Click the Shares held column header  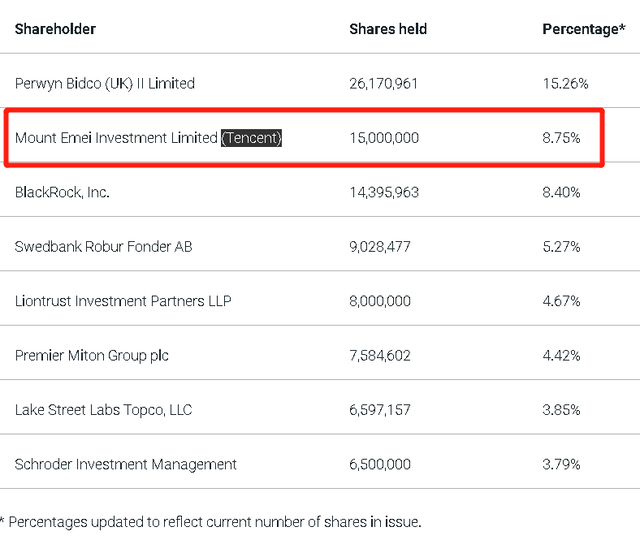click(x=387, y=29)
